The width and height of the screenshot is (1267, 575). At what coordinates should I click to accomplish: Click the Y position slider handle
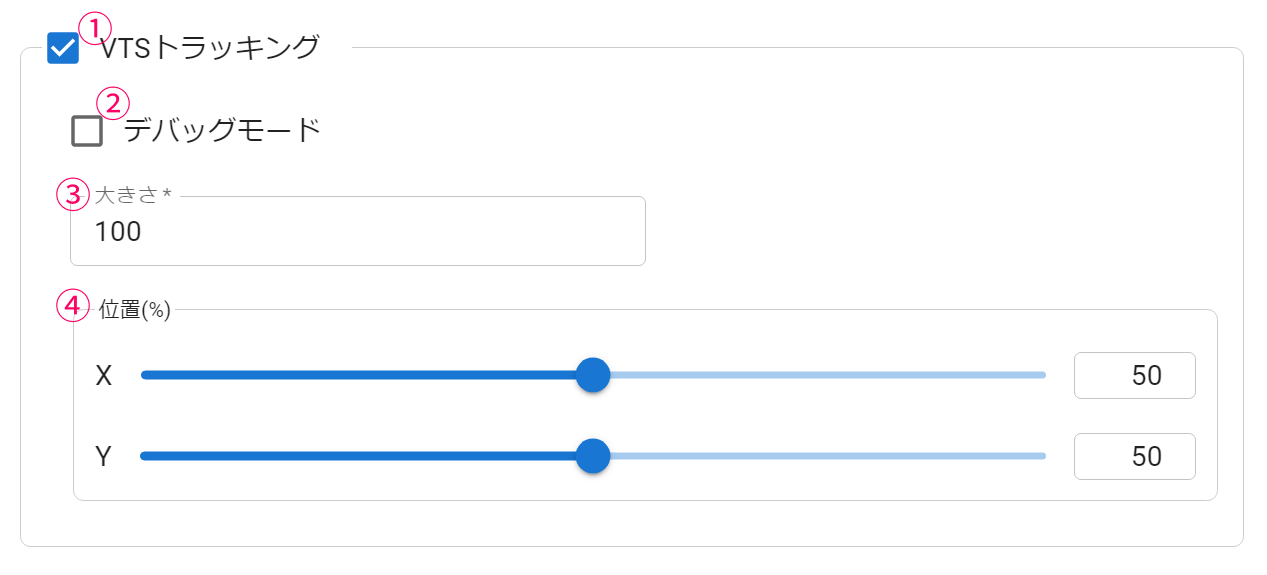(594, 456)
